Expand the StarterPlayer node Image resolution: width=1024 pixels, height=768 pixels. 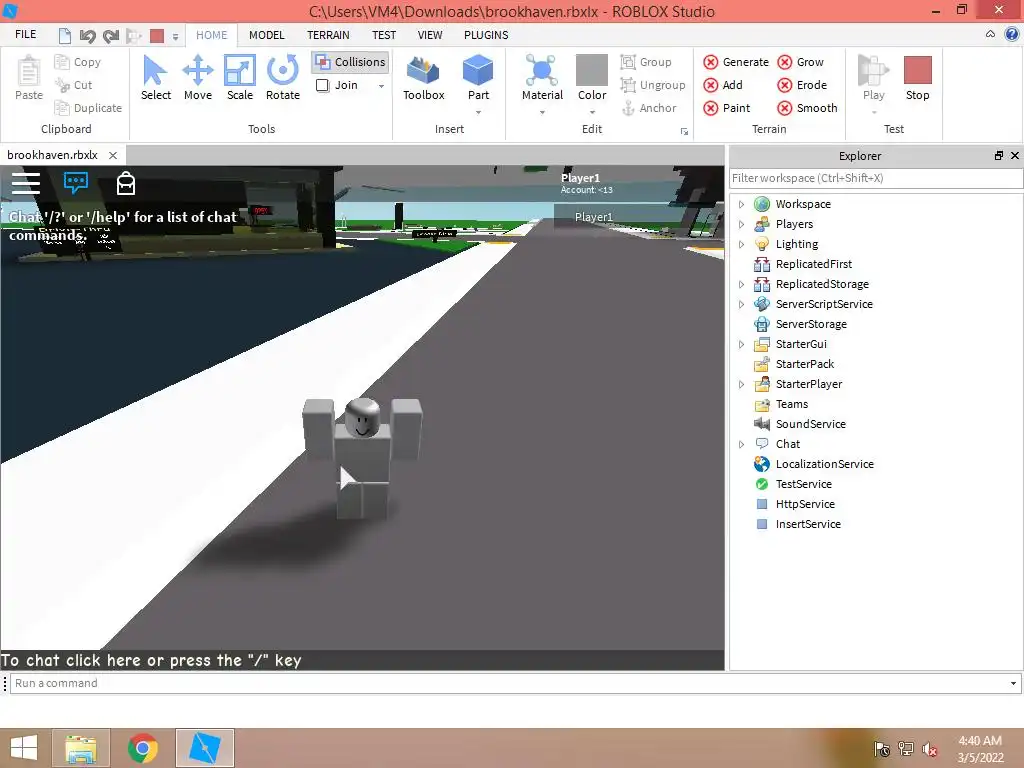[x=741, y=384]
